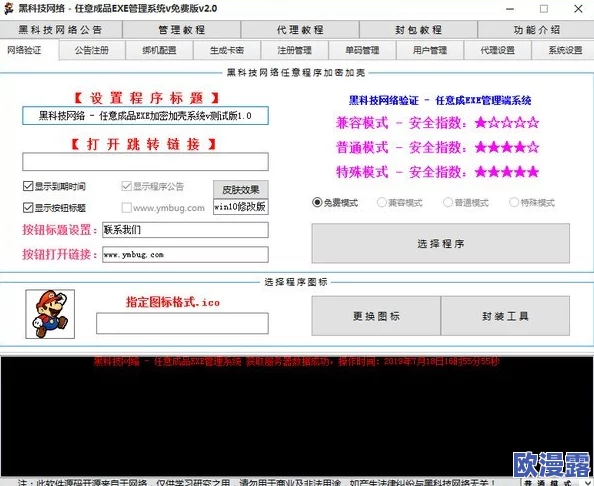Open the 功能介绍 top button
The height and width of the screenshot is (486, 594).
click(x=536, y=30)
